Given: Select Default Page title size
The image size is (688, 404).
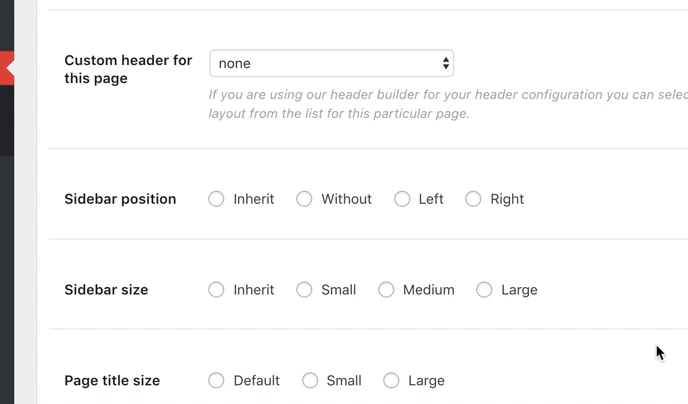Looking at the screenshot, I should 216,381.
